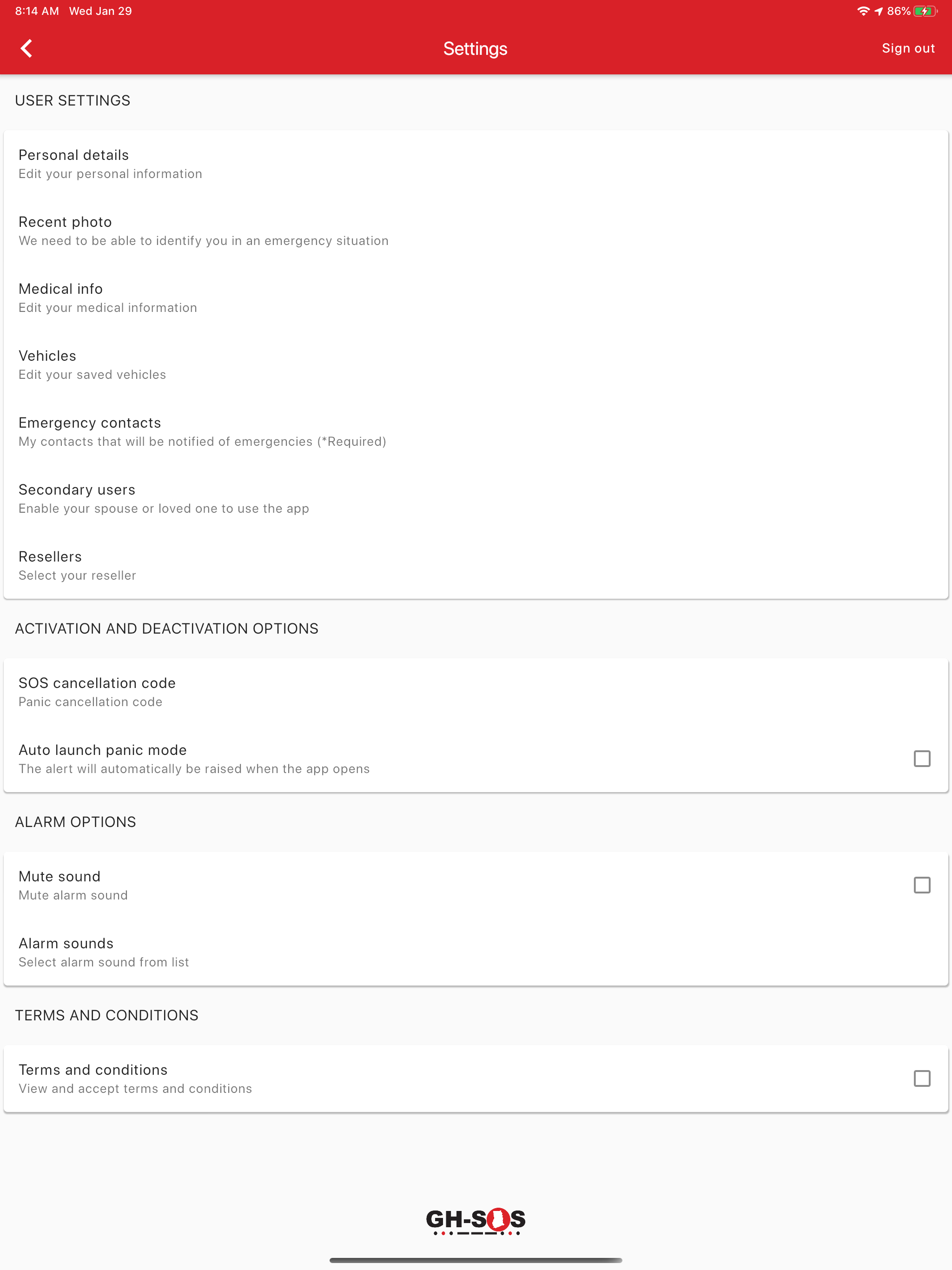Accept Terms and conditions checkbox
952x1270 pixels.
(x=922, y=1078)
